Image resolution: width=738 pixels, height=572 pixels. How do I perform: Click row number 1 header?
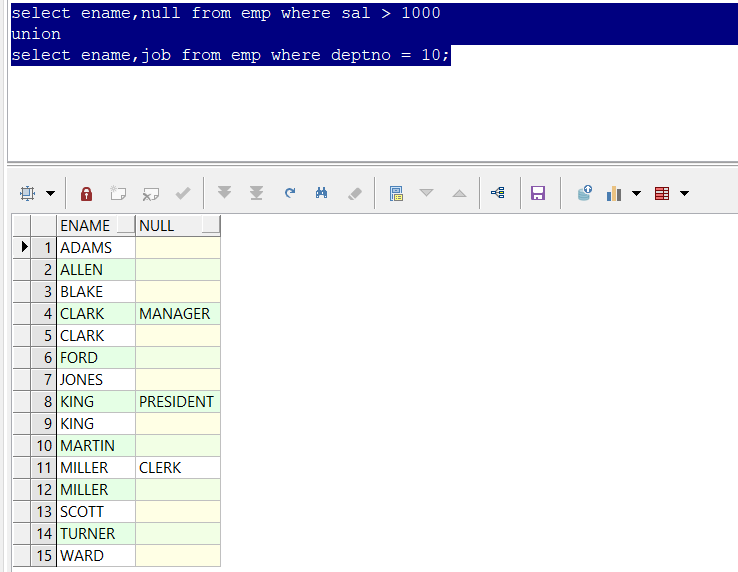(x=44, y=248)
